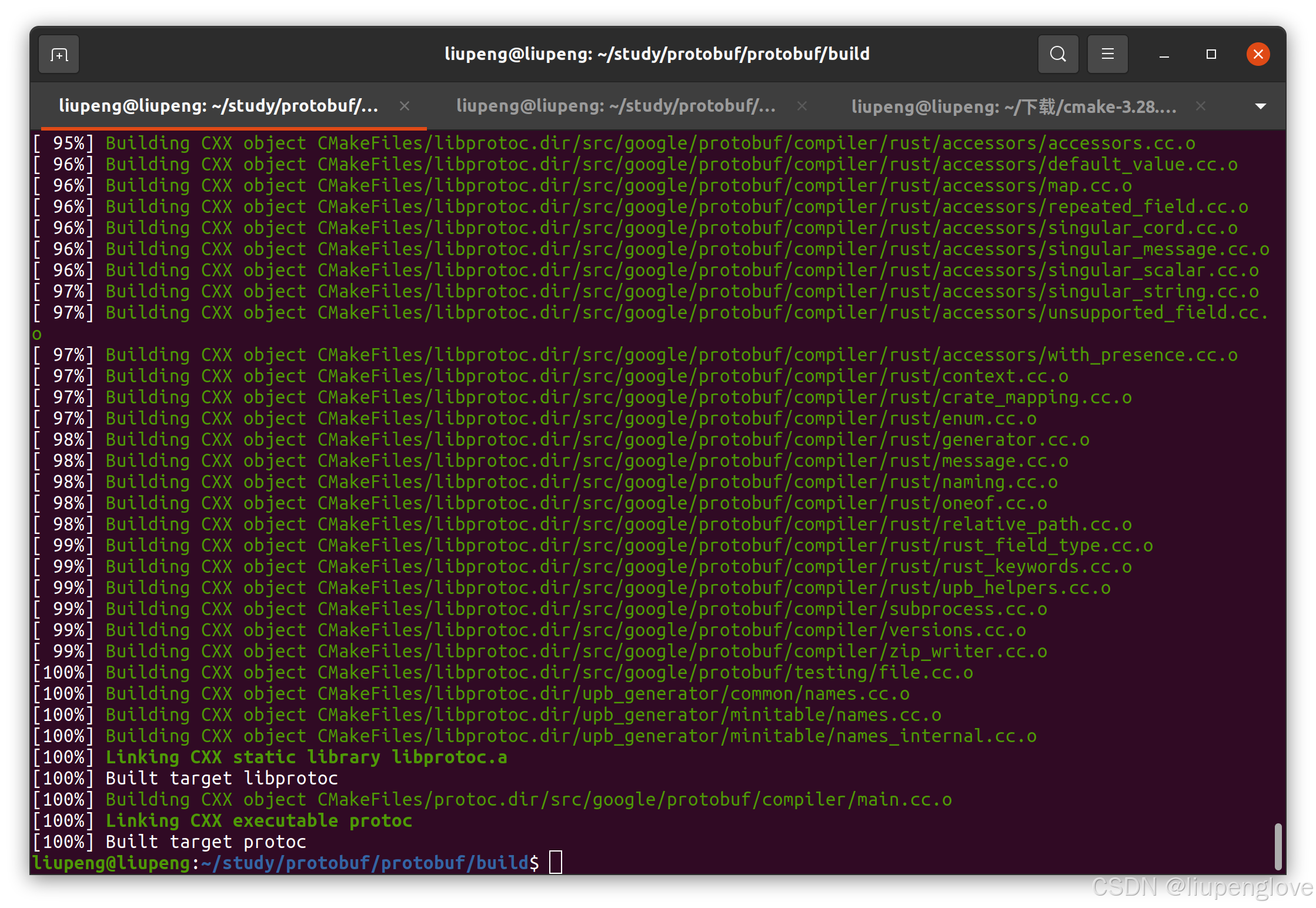The width and height of the screenshot is (1316, 908).
Task: Click the window title text
Action: [x=657, y=54]
